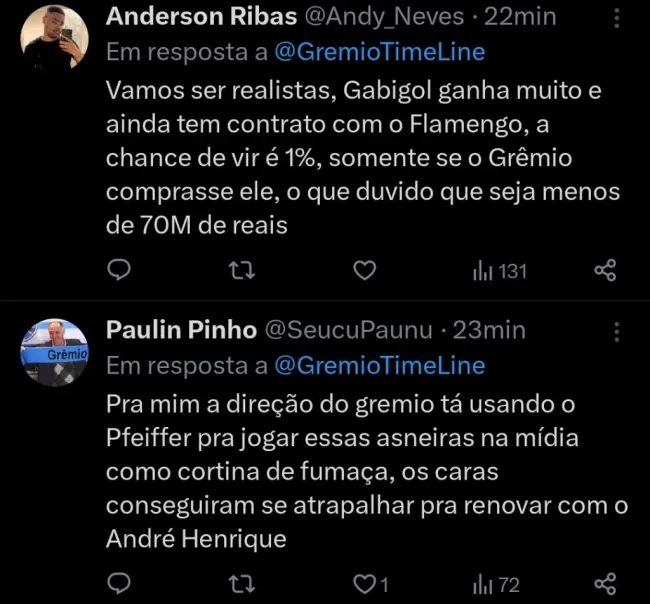Open Paulin Pinho's Grêmio avatar

click(x=55, y=351)
